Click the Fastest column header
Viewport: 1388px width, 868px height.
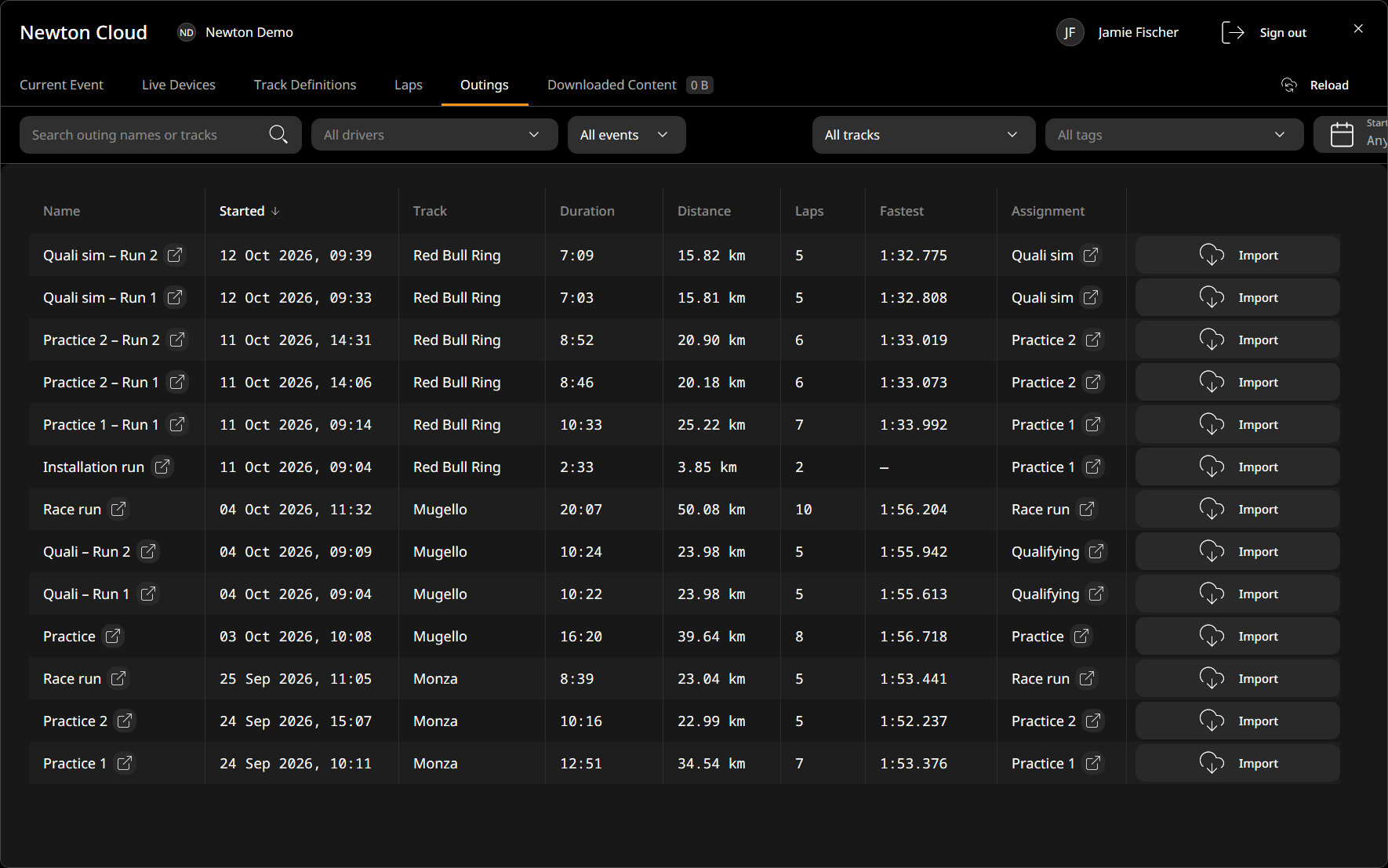[x=902, y=211]
